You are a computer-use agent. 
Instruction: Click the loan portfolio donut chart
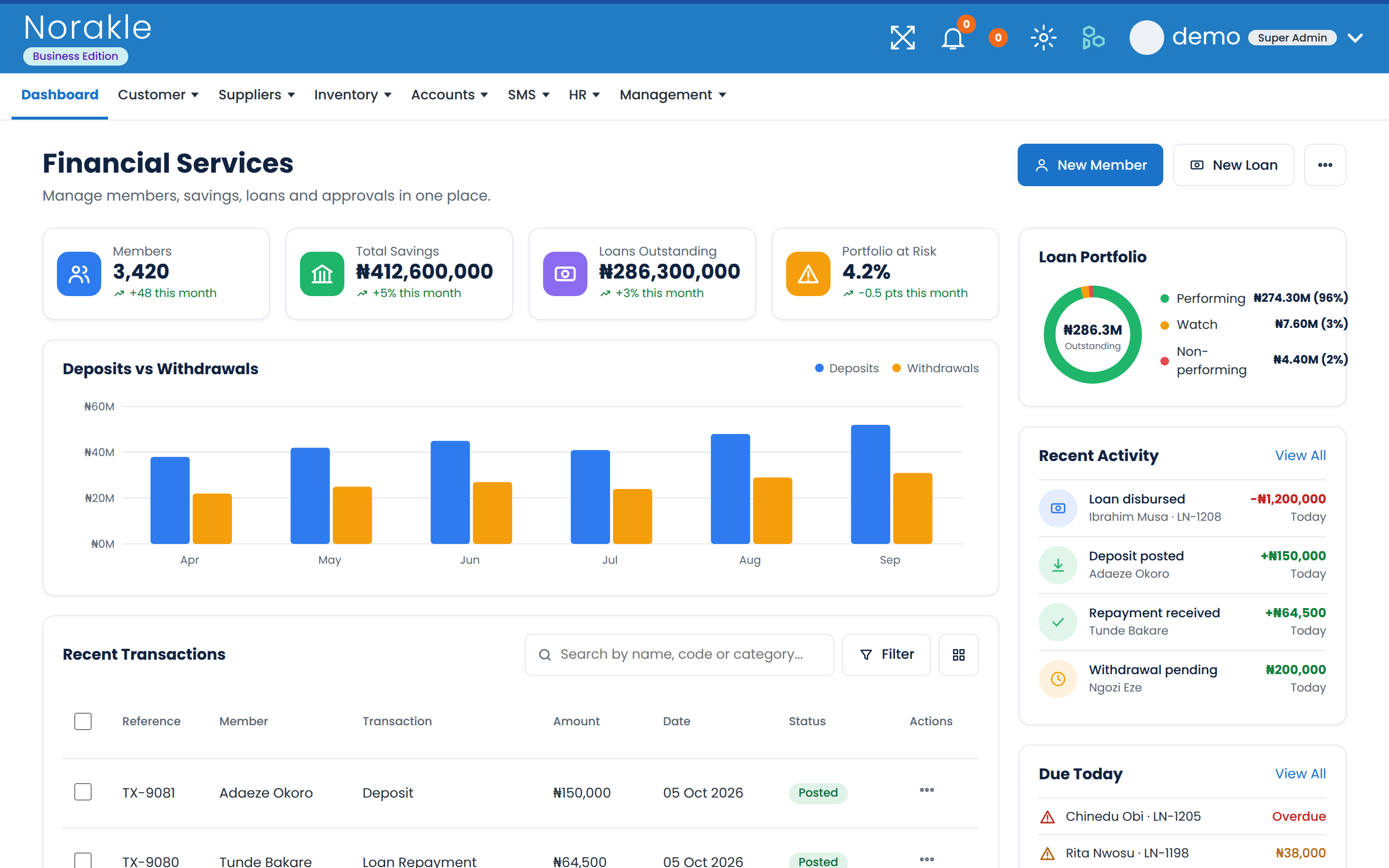[x=1092, y=335]
